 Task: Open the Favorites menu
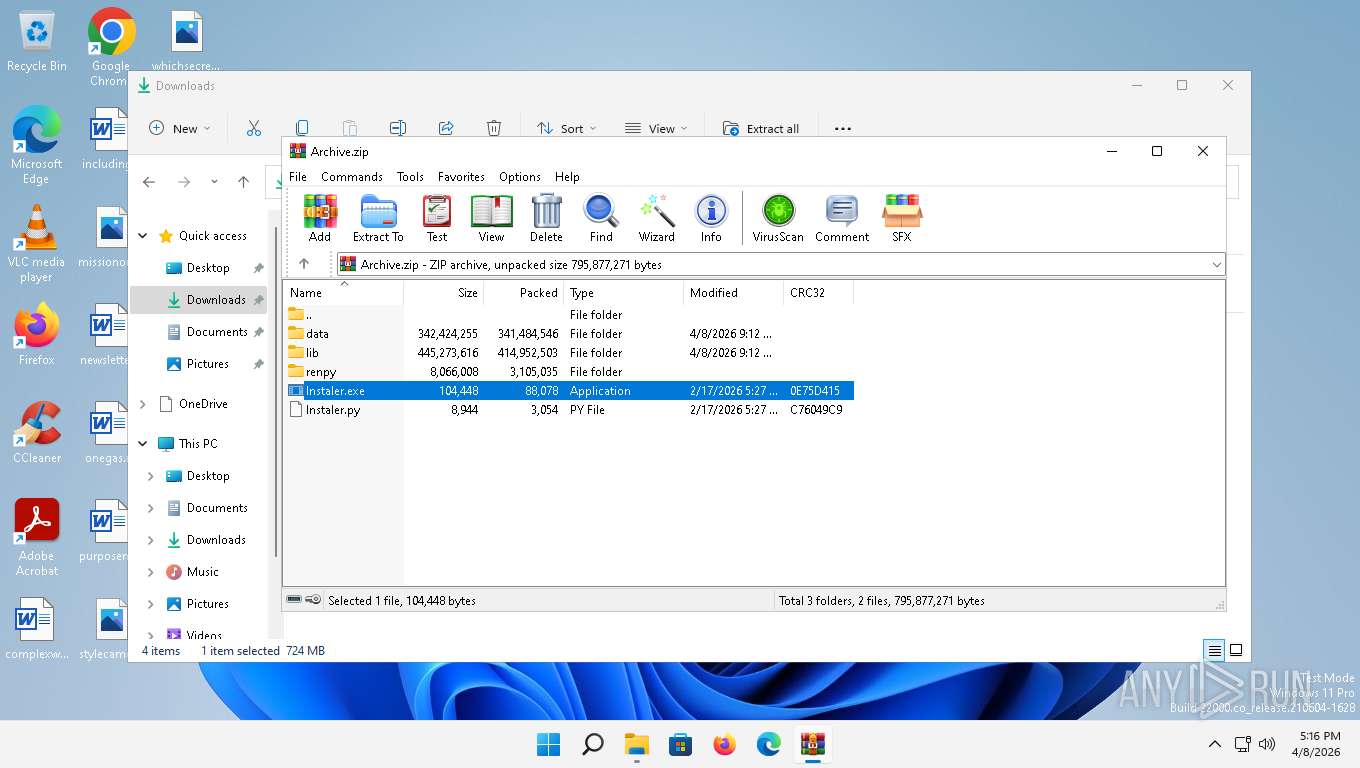pos(461,177)
